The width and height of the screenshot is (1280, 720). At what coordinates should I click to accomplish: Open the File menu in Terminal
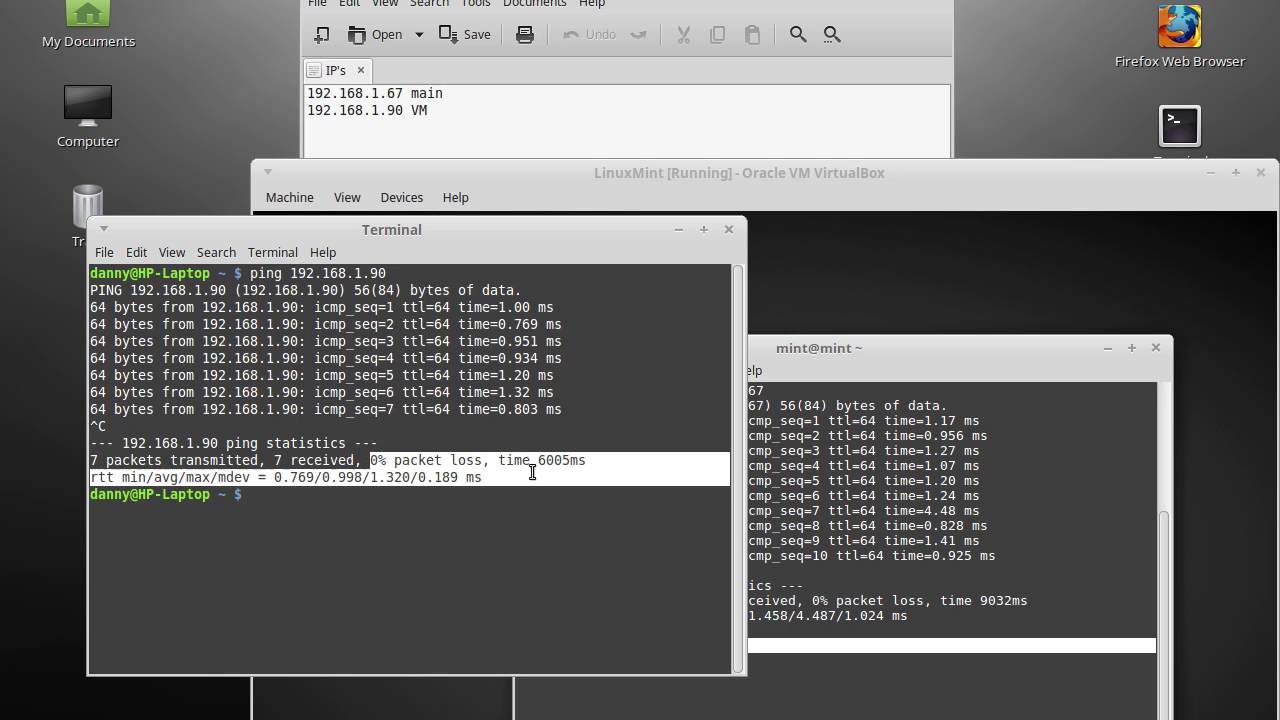104,252
